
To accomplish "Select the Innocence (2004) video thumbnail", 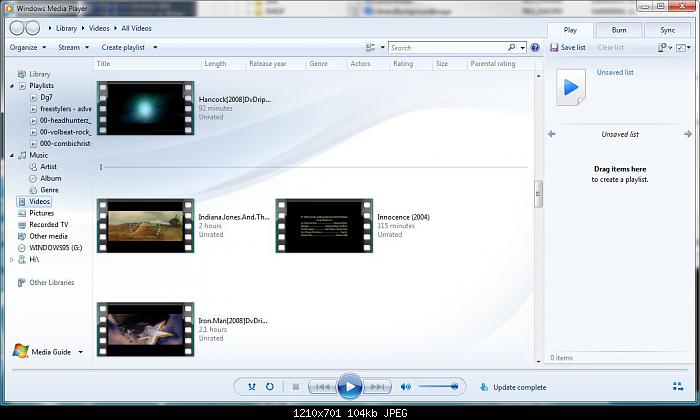I will 324,225.
